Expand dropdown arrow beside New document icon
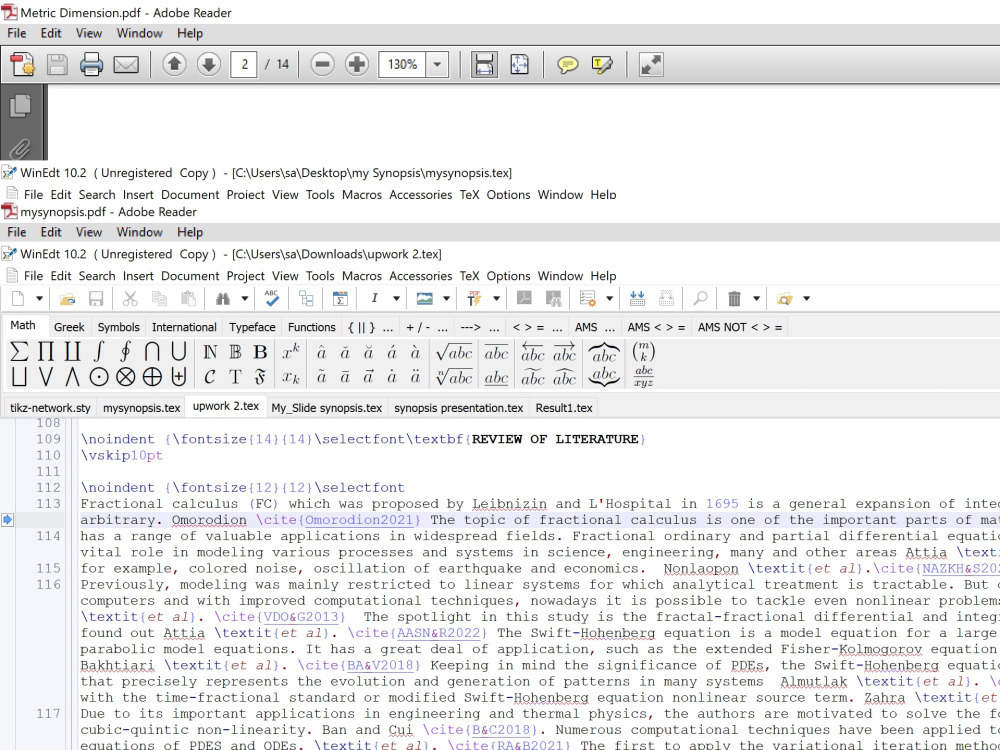Screen dimensions: 1000x750 point(39,298)
